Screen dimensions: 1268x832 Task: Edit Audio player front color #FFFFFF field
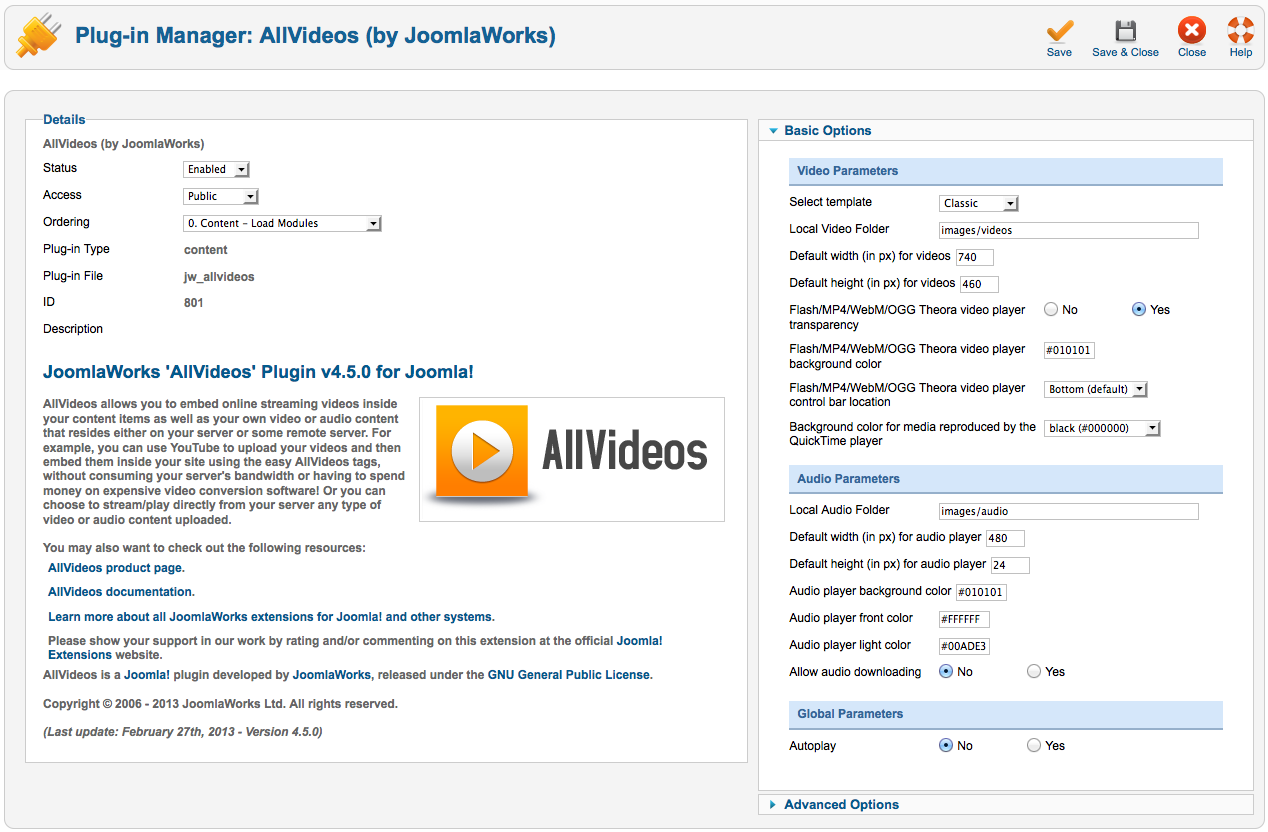[965, 620]
